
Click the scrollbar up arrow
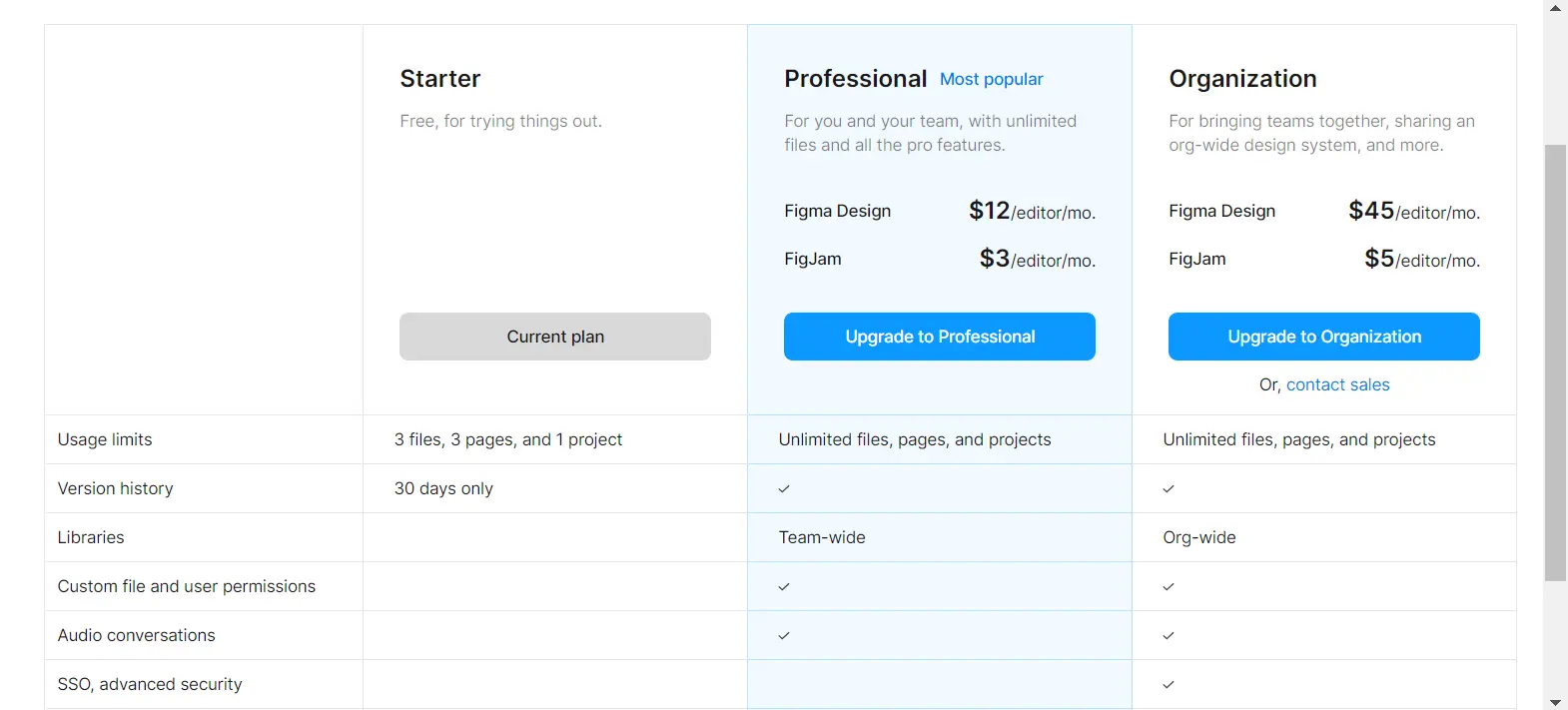1555,8
